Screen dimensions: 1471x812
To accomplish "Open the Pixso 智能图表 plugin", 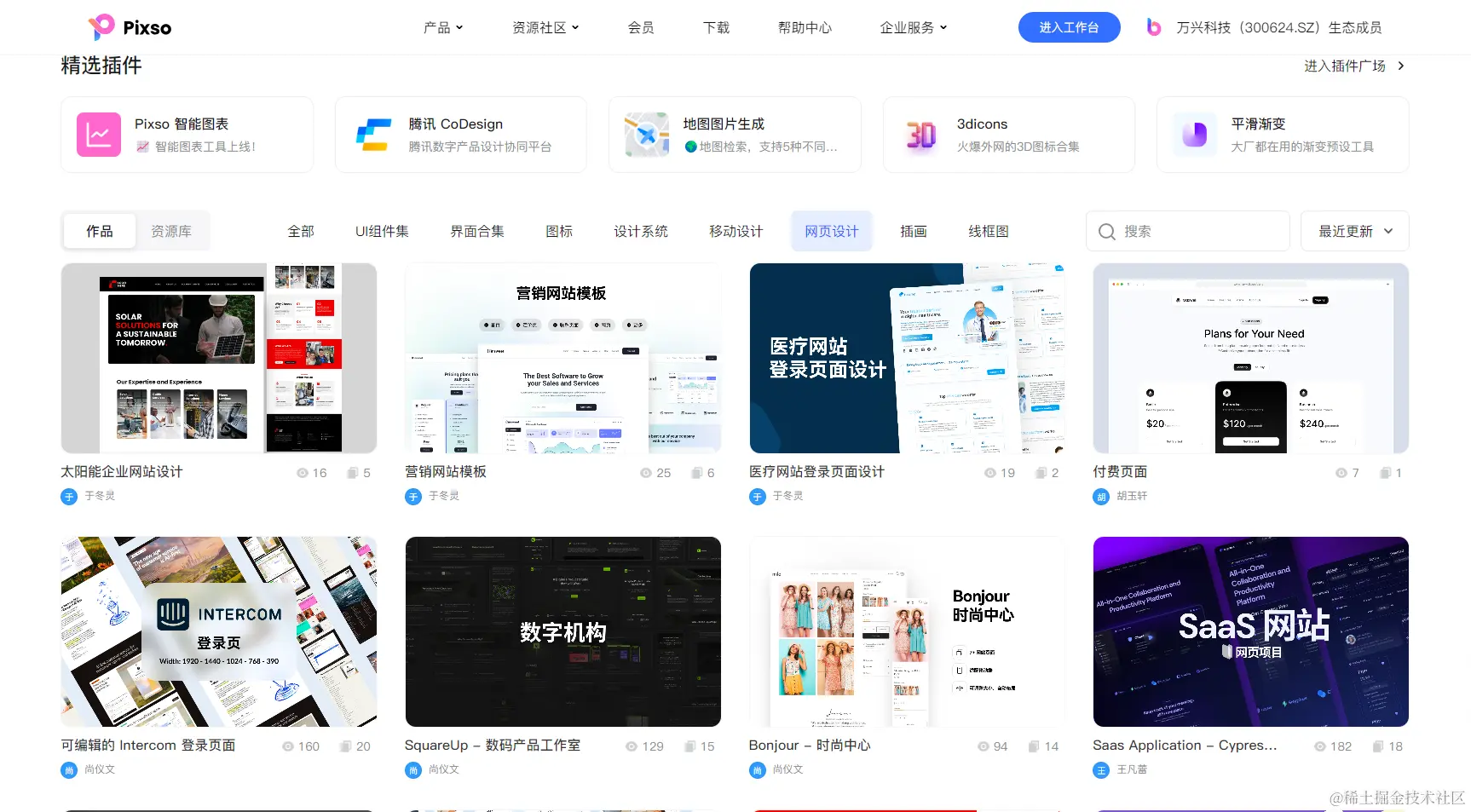I will point(186,134).
